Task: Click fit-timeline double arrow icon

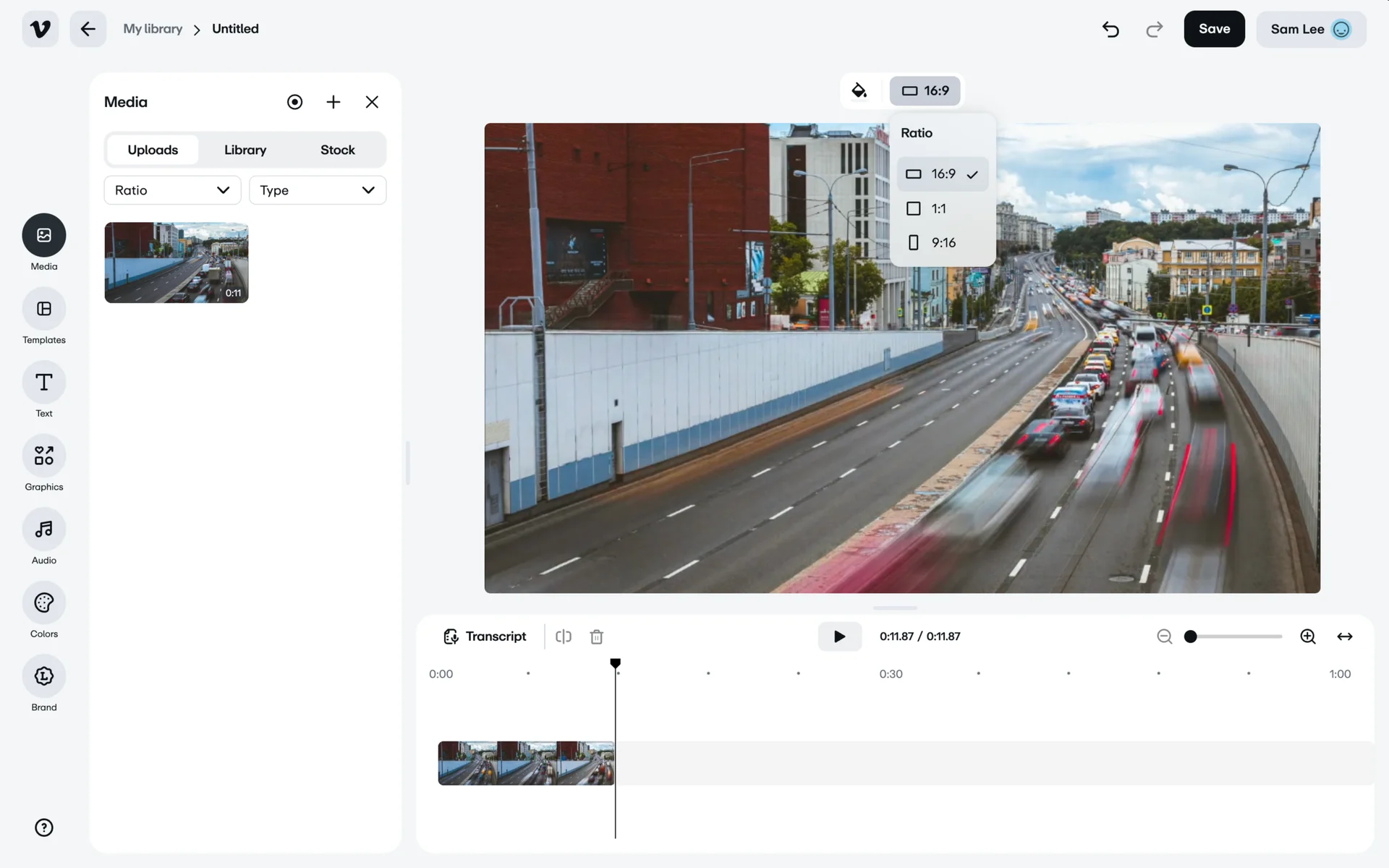Action: tap(1344, 637)
